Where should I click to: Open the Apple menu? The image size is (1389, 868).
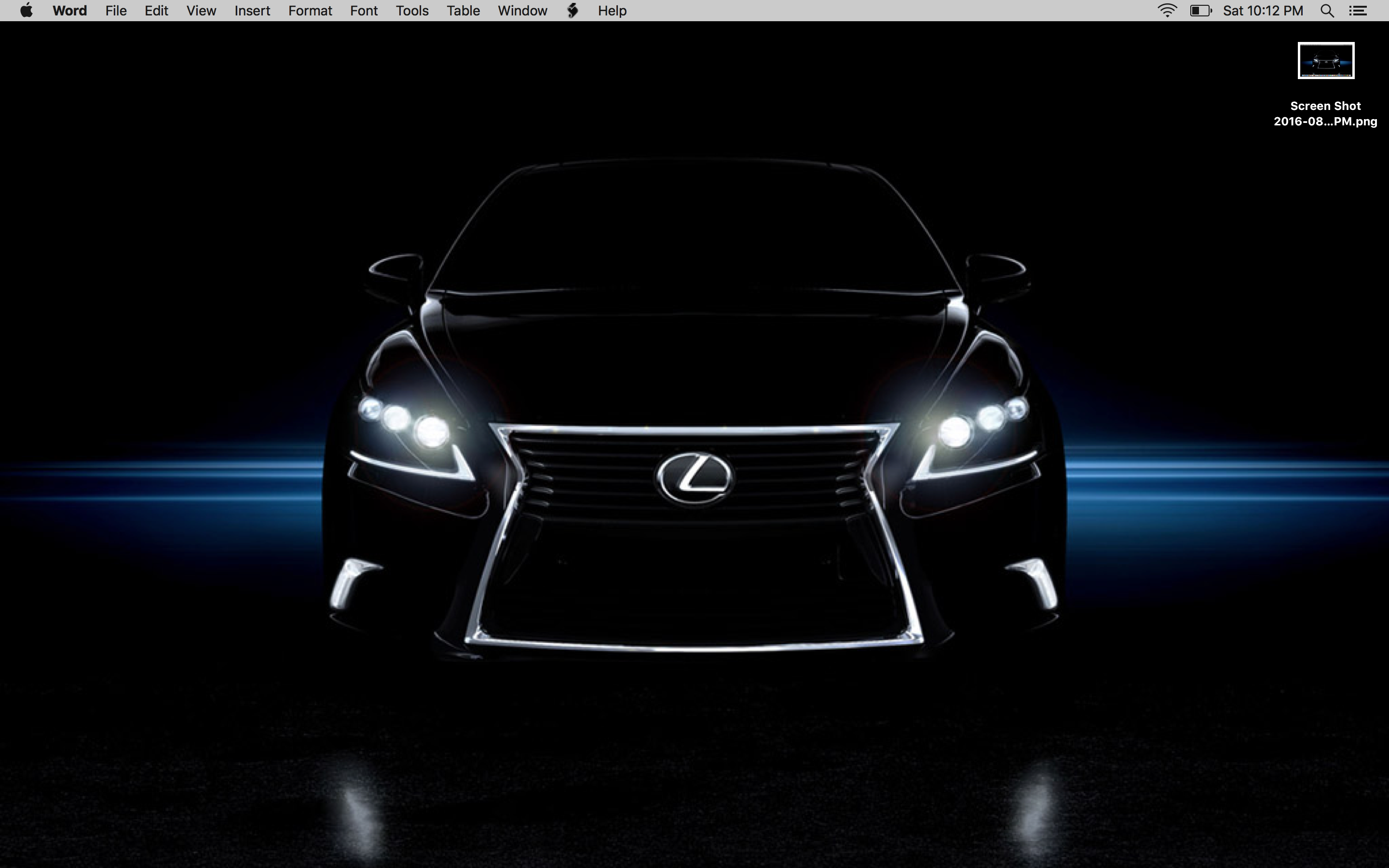pos(27,10)
